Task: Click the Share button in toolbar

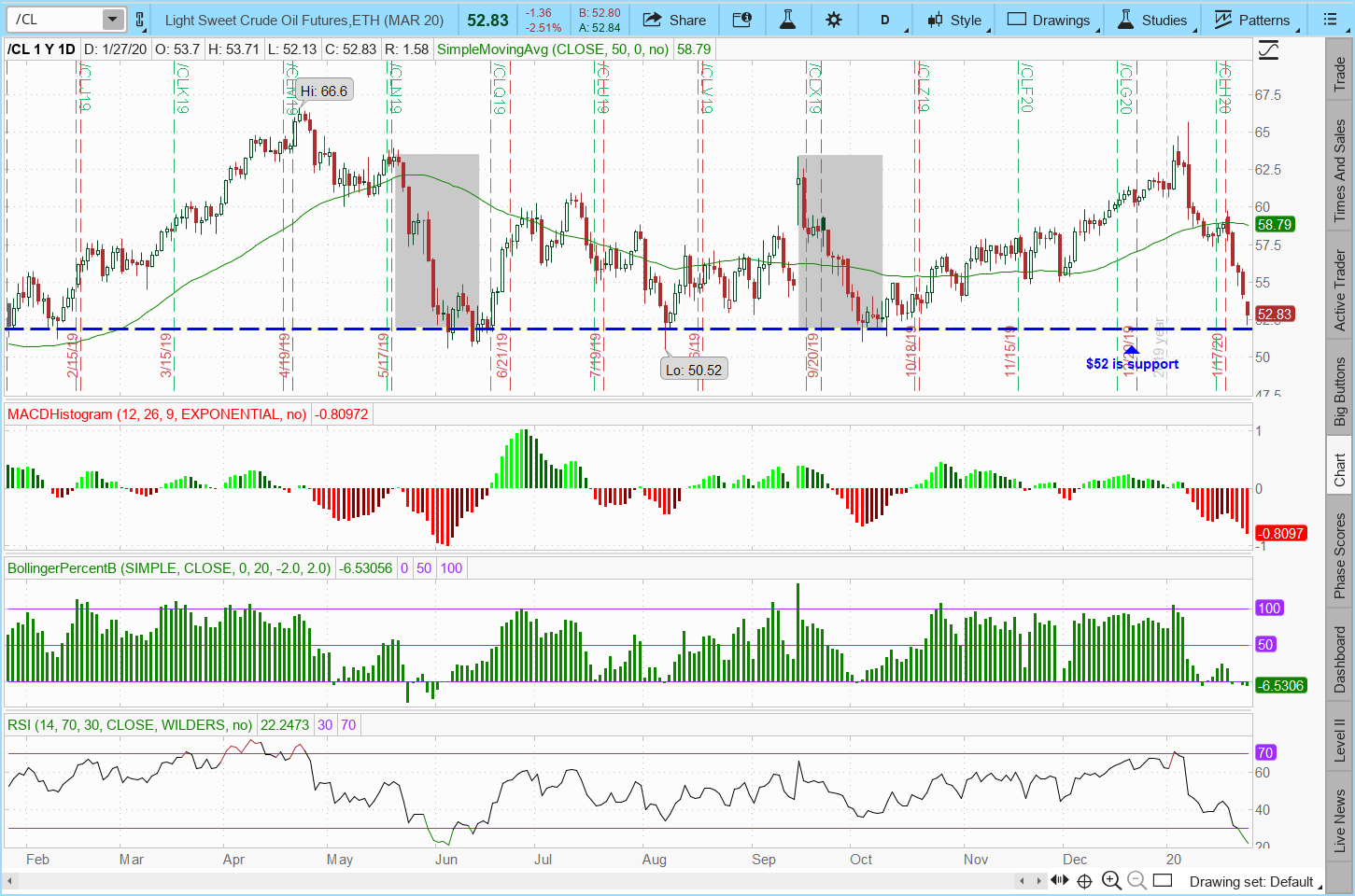Action: (x=674, y=20)
